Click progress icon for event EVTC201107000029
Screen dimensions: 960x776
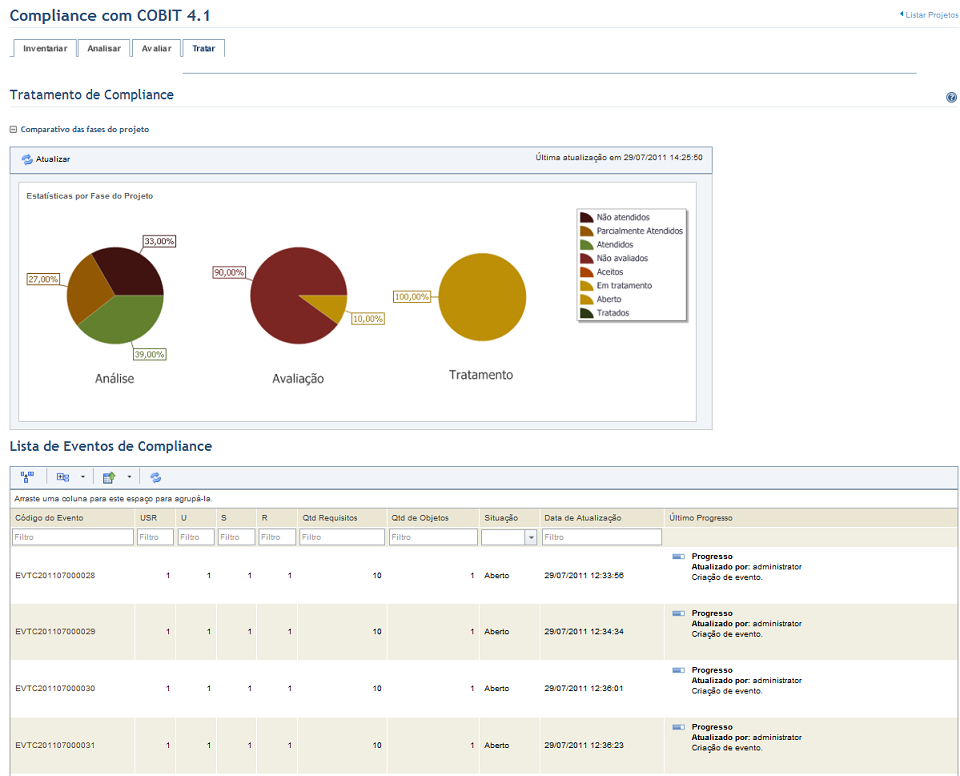point(678,613)
